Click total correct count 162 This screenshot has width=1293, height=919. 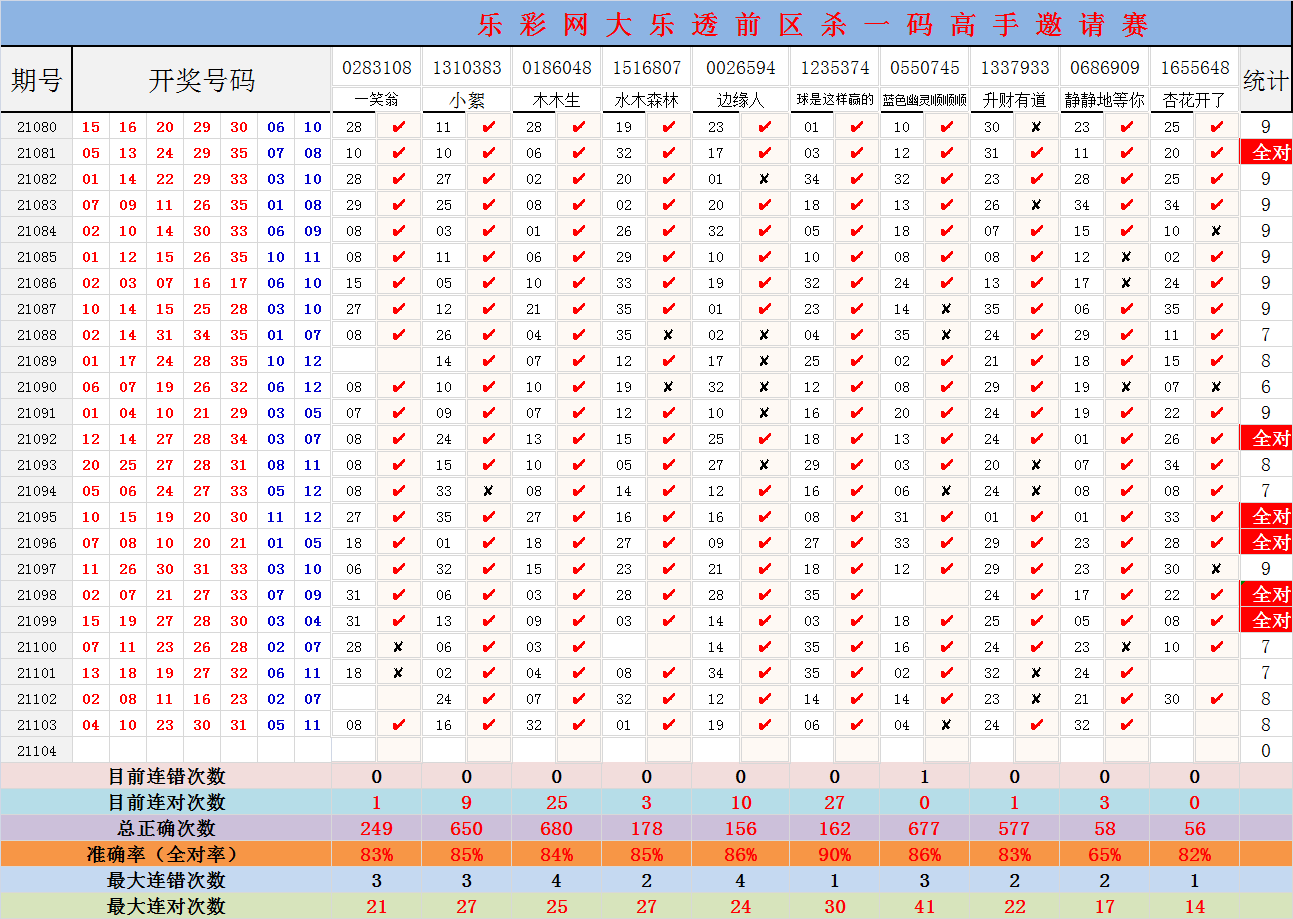pos(834,828)
